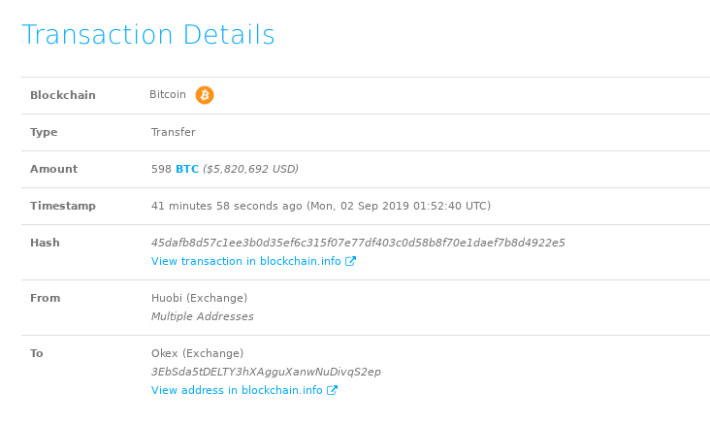This screenshot has height=425, width=710.
Task: Click the external-link icon beside View transaction
Action: (x=350, y=261)
